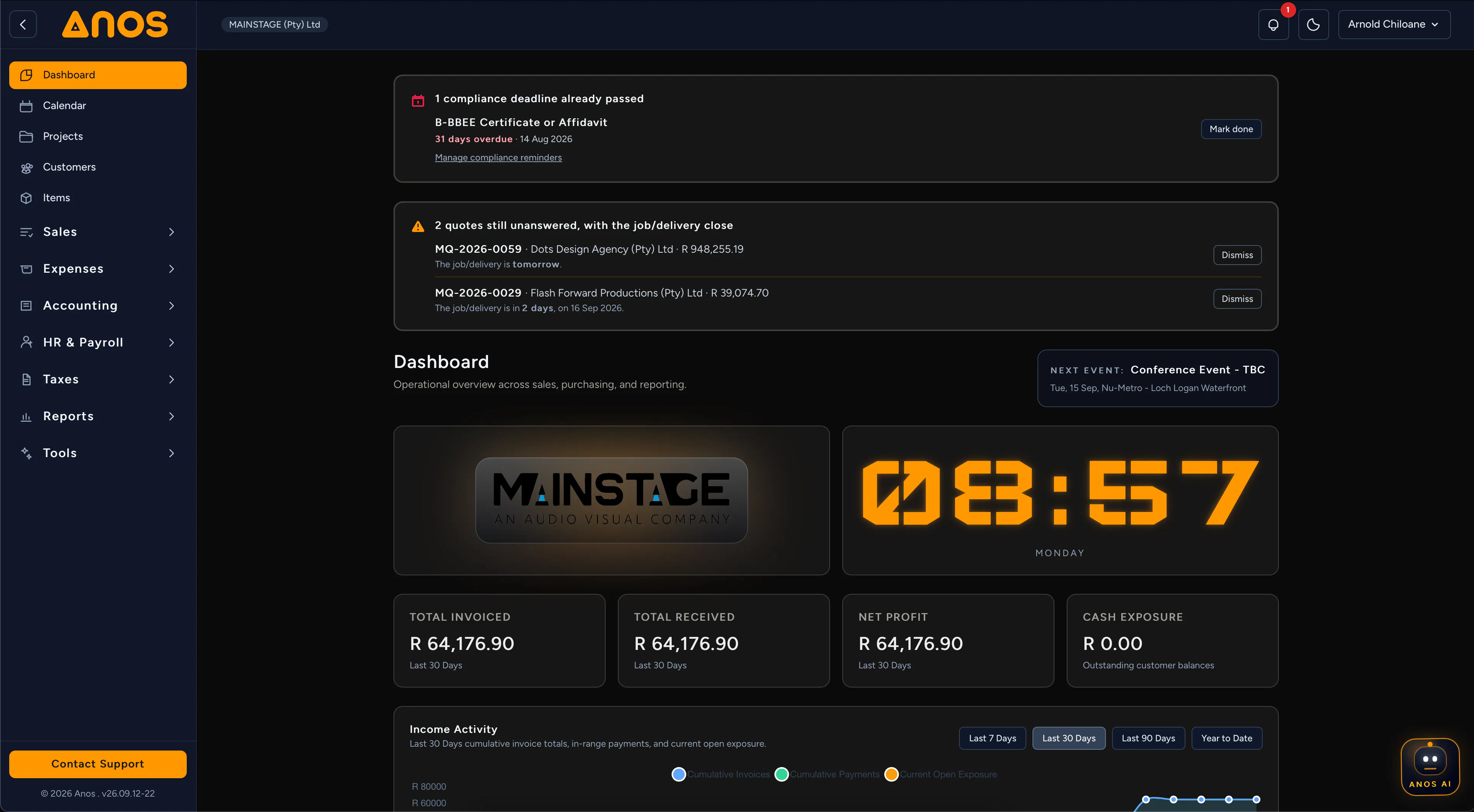Click the R 80000 axis label
The height and width of the screenshot is (812, 1474).
[429, 787]
